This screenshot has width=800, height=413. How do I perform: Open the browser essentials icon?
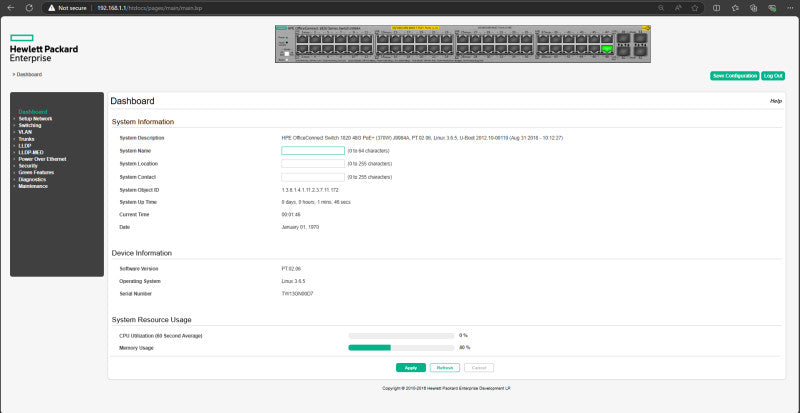click(772, 8)
